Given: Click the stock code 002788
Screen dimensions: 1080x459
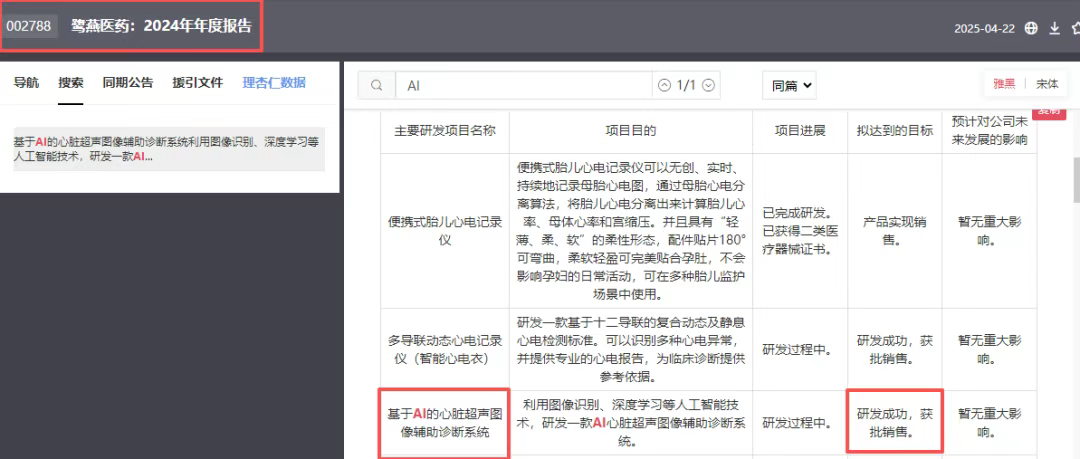Looking at the screenshot, I should [29, 27].
